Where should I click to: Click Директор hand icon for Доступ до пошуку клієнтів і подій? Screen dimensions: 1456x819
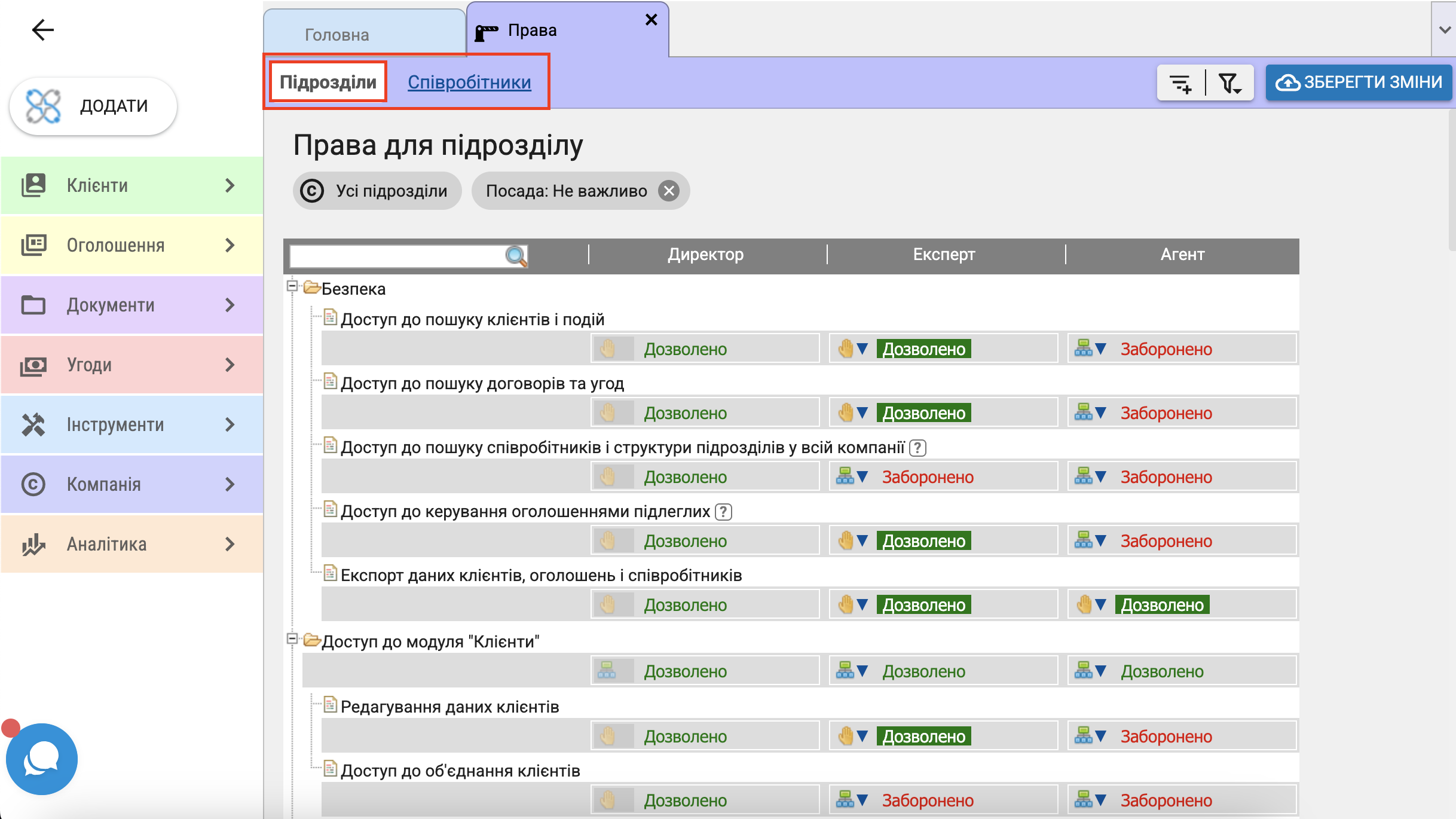pyautogui.click(x=607, y=349)
